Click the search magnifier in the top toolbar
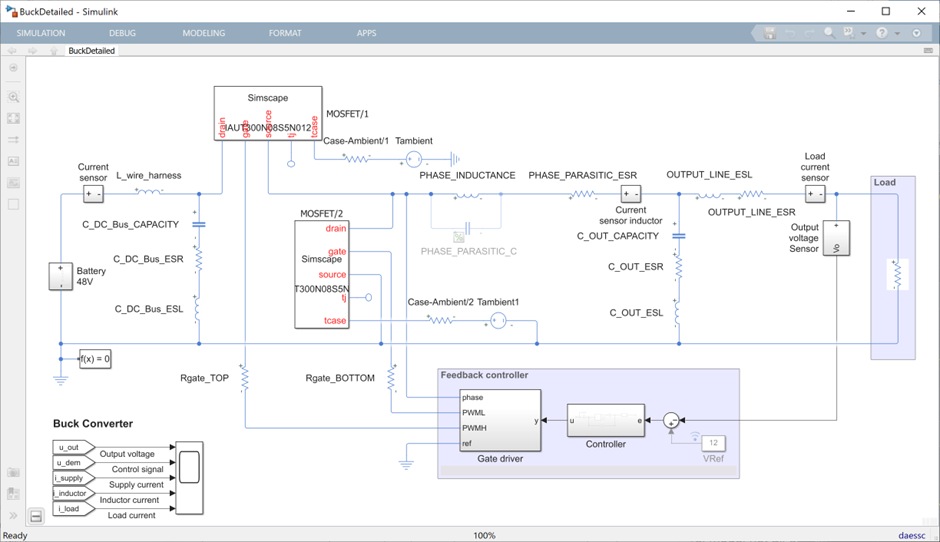The height and width of the screenshot is (542, 940). 829,33
